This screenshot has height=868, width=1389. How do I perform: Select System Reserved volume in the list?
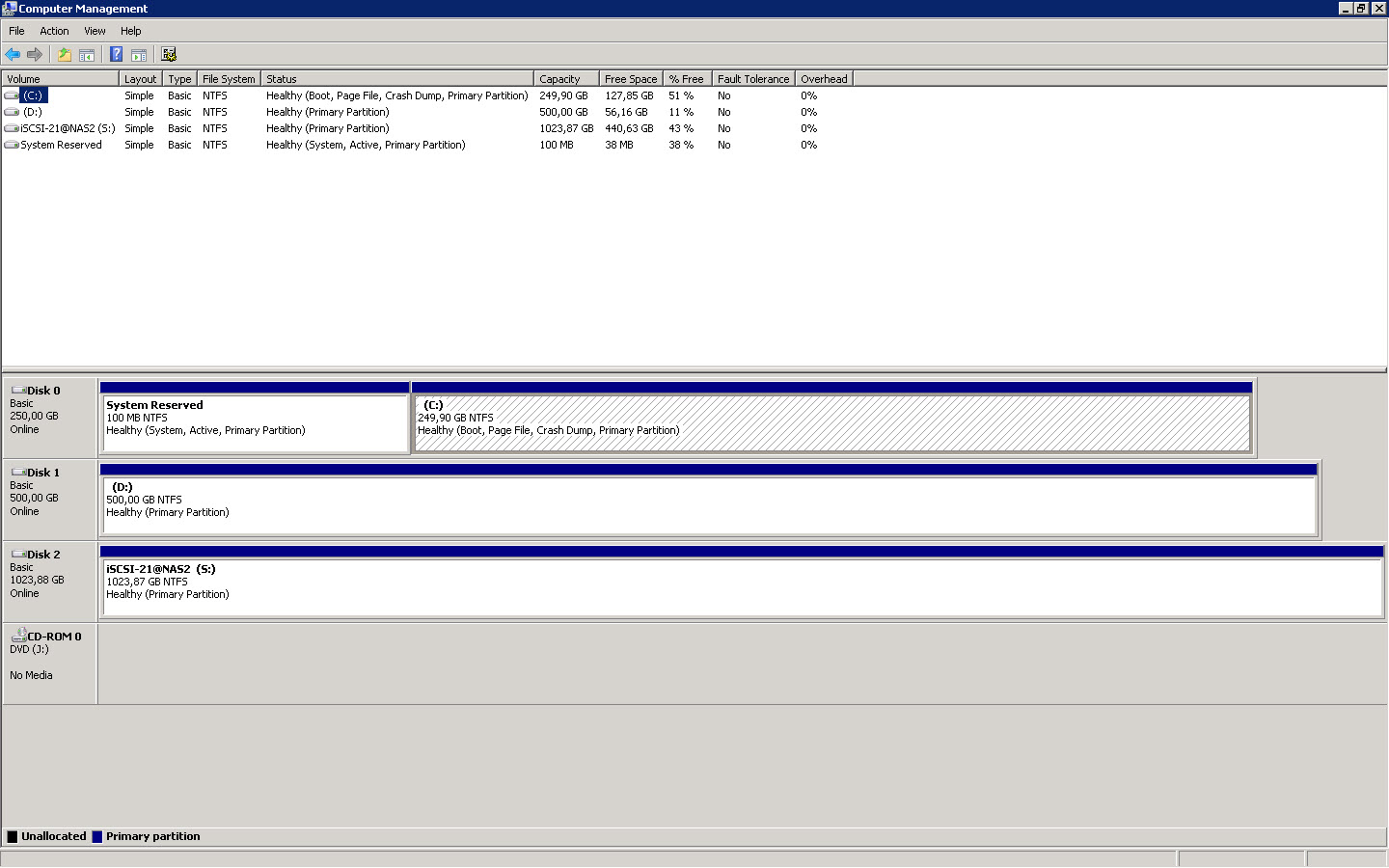pyautogui.click(x=61, y=145)
